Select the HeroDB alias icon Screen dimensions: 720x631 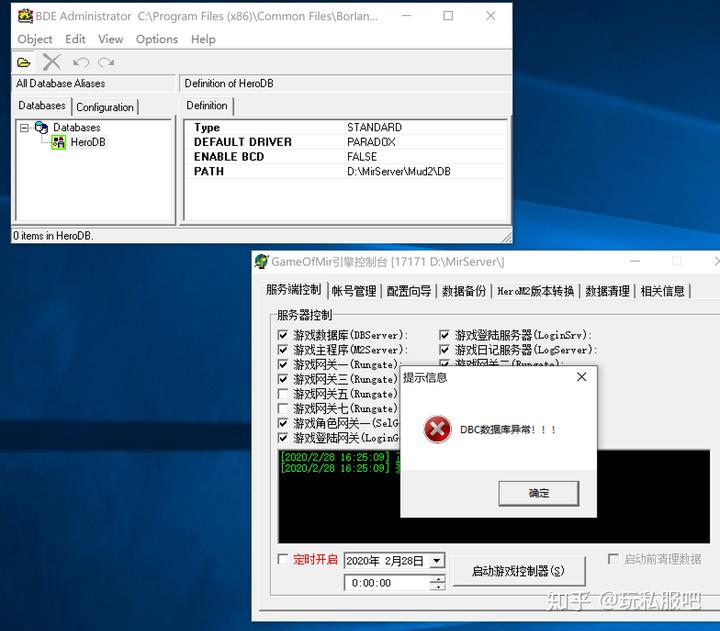pos(58,142)
